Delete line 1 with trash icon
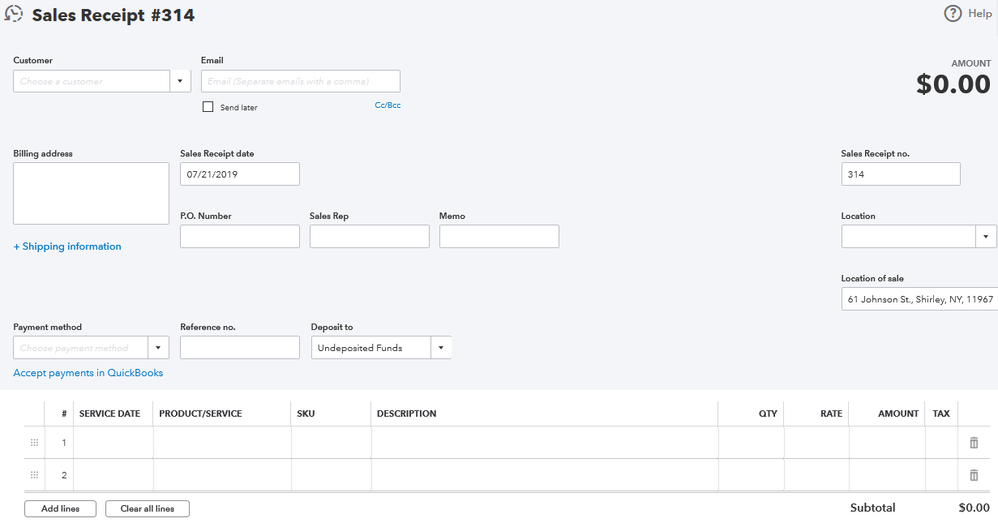This screenshot has width=998, height=523. [974, 442]
